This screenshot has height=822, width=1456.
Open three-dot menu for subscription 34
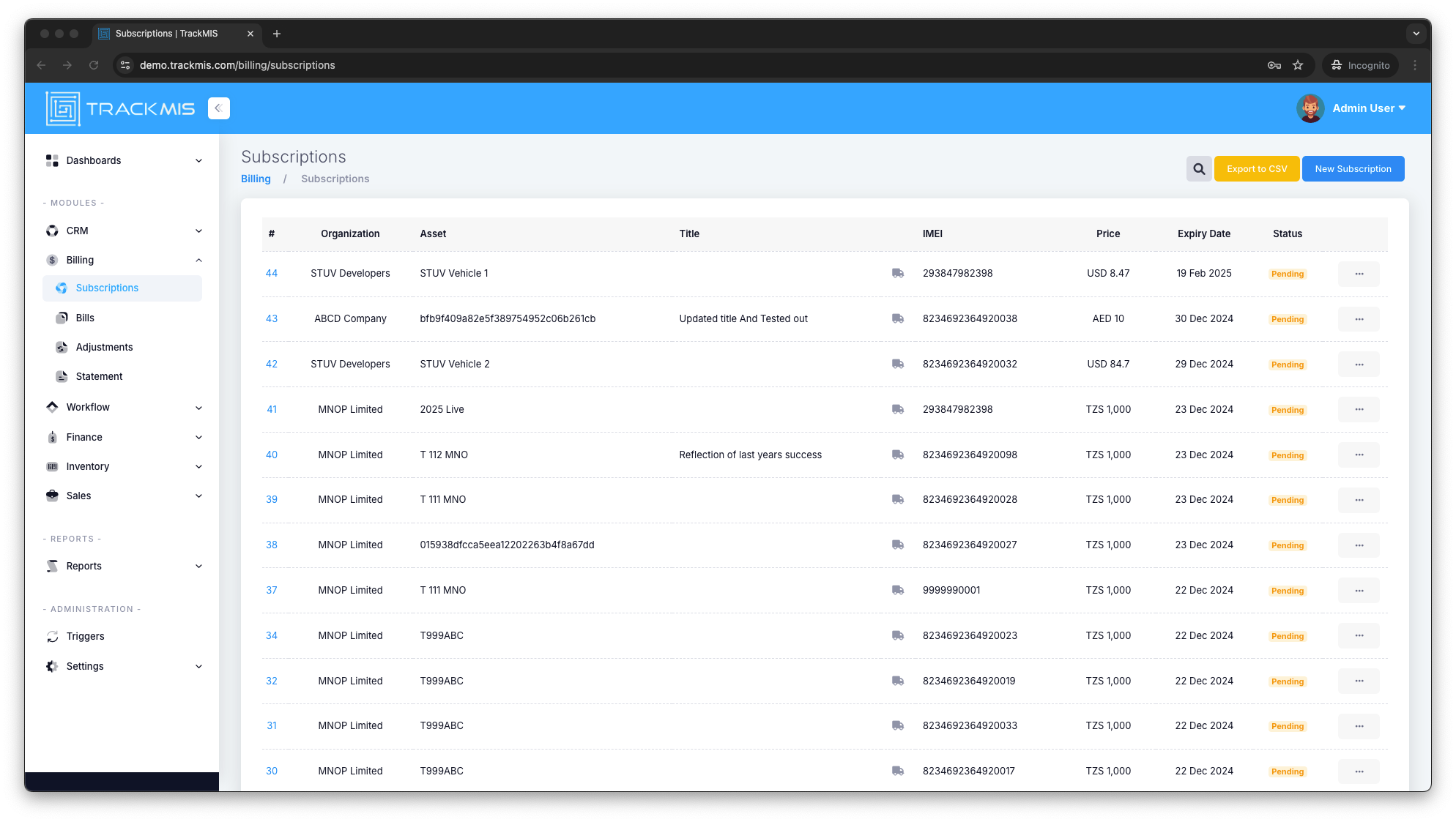point(1359,635)
